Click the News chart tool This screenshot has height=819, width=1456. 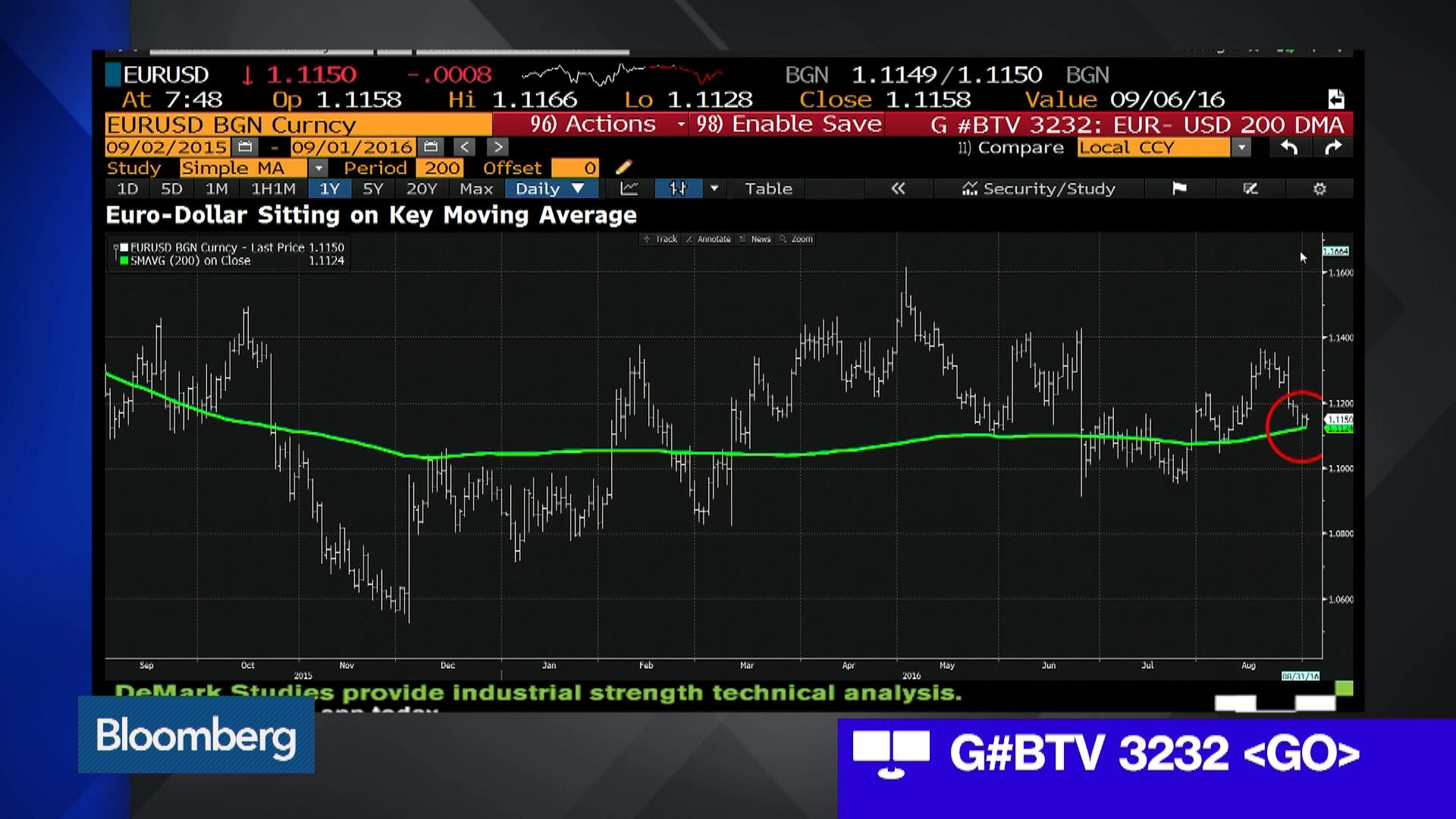click(x=755, y=239)
